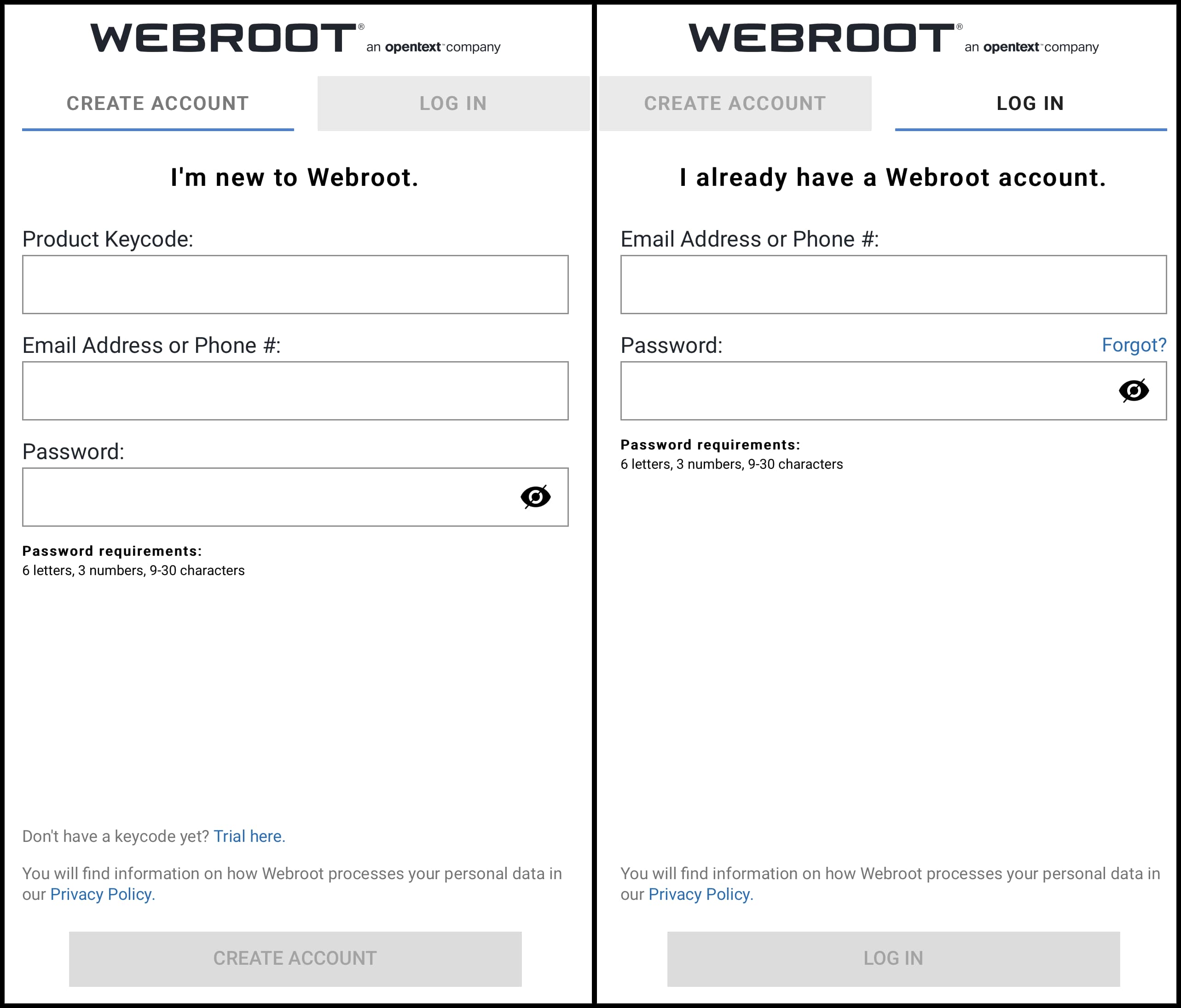Open the Forgot? password link
Image resolution: width=1181 pixels, height=1008 pixels.
point(1134,345)
